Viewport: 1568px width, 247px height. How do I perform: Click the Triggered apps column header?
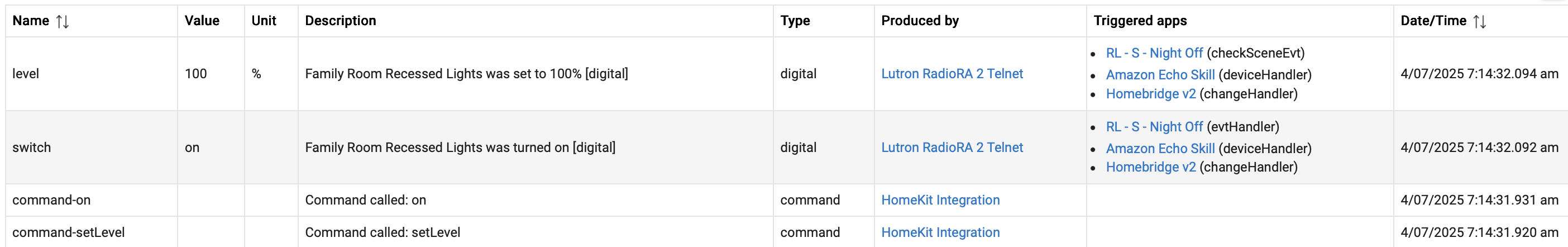click(1140, 21)
